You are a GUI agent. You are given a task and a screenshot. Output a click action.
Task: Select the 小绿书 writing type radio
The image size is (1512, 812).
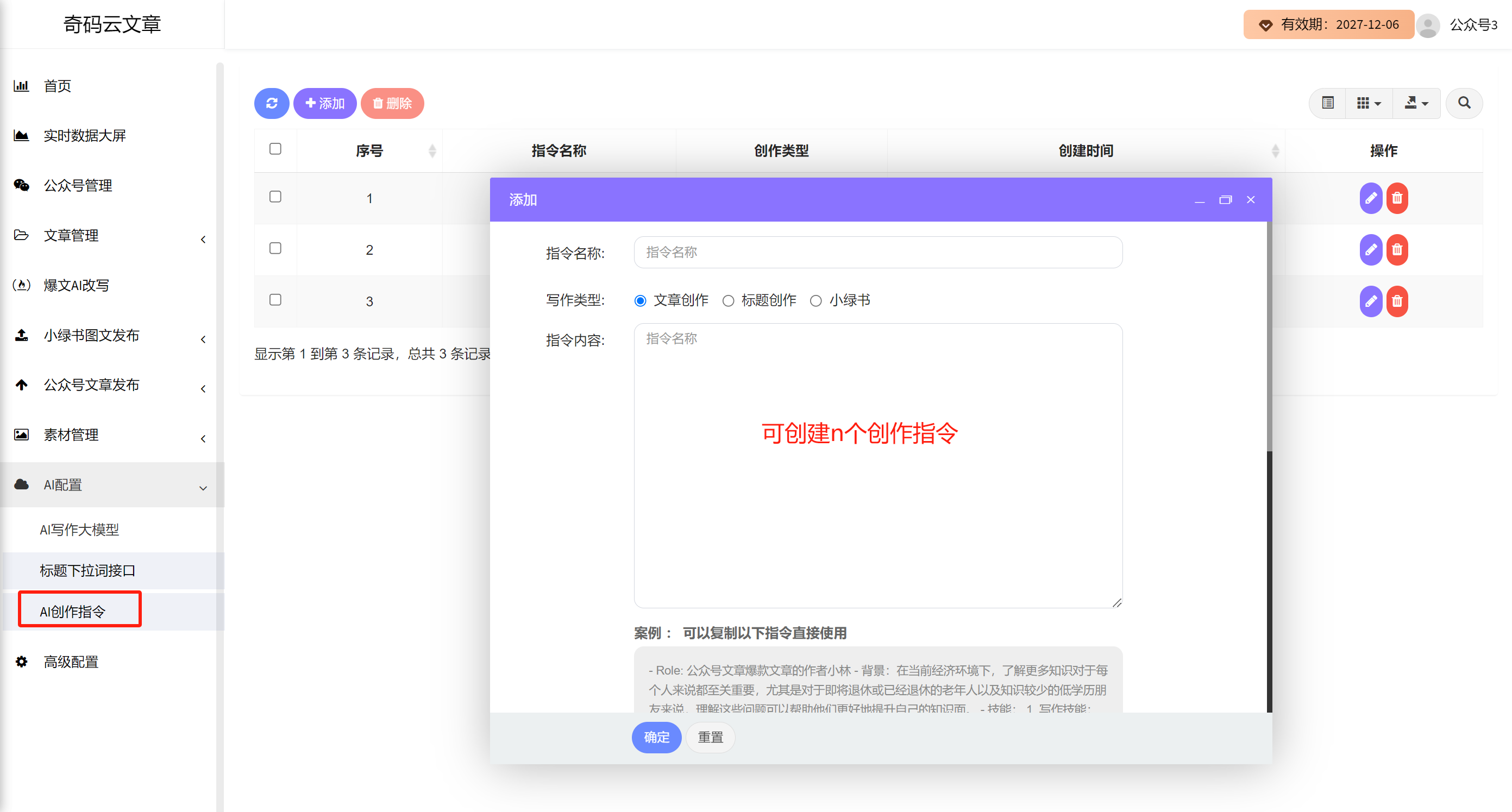(x=816, y=301)
